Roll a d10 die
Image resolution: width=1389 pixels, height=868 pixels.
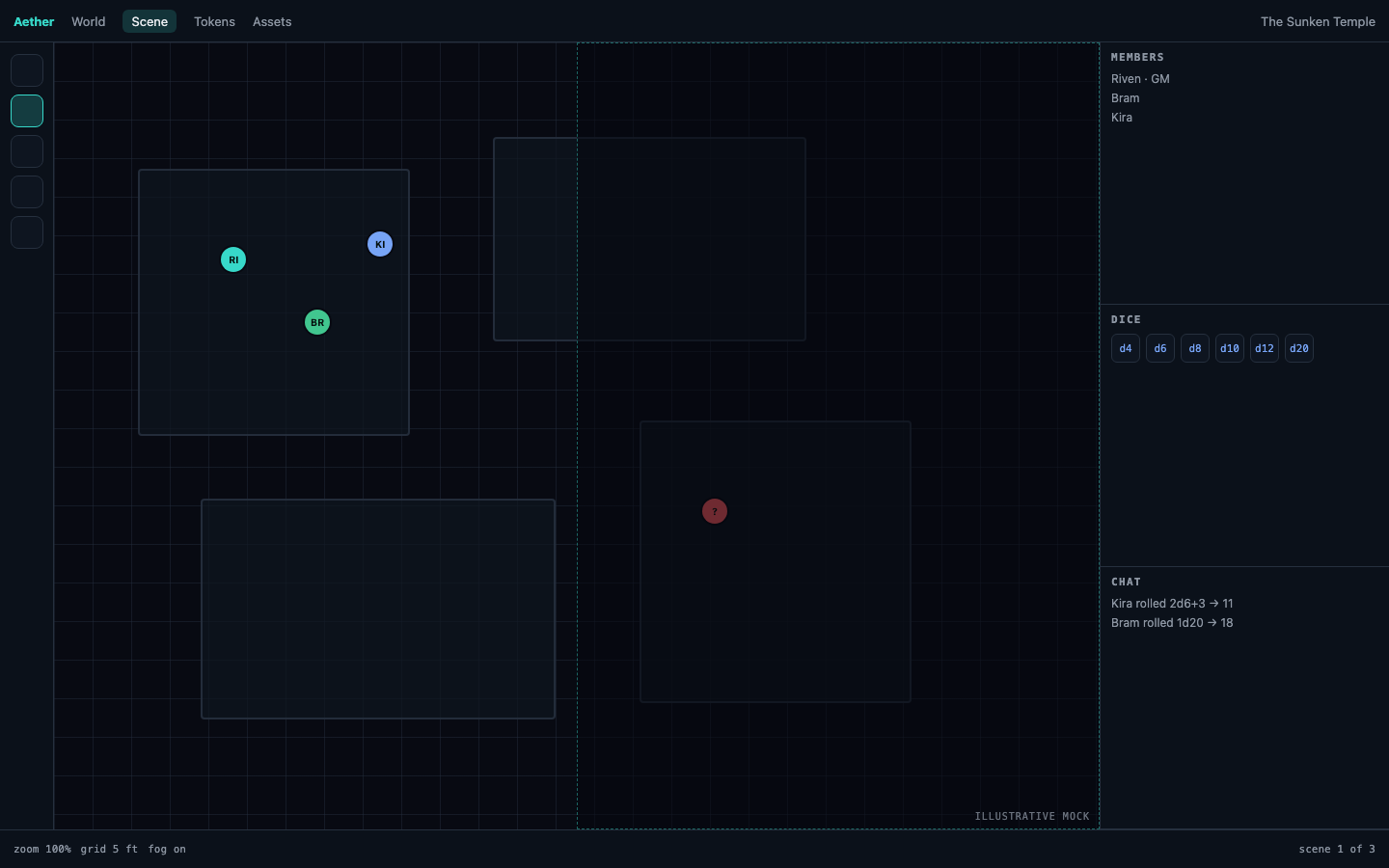tap(1230, 348)
